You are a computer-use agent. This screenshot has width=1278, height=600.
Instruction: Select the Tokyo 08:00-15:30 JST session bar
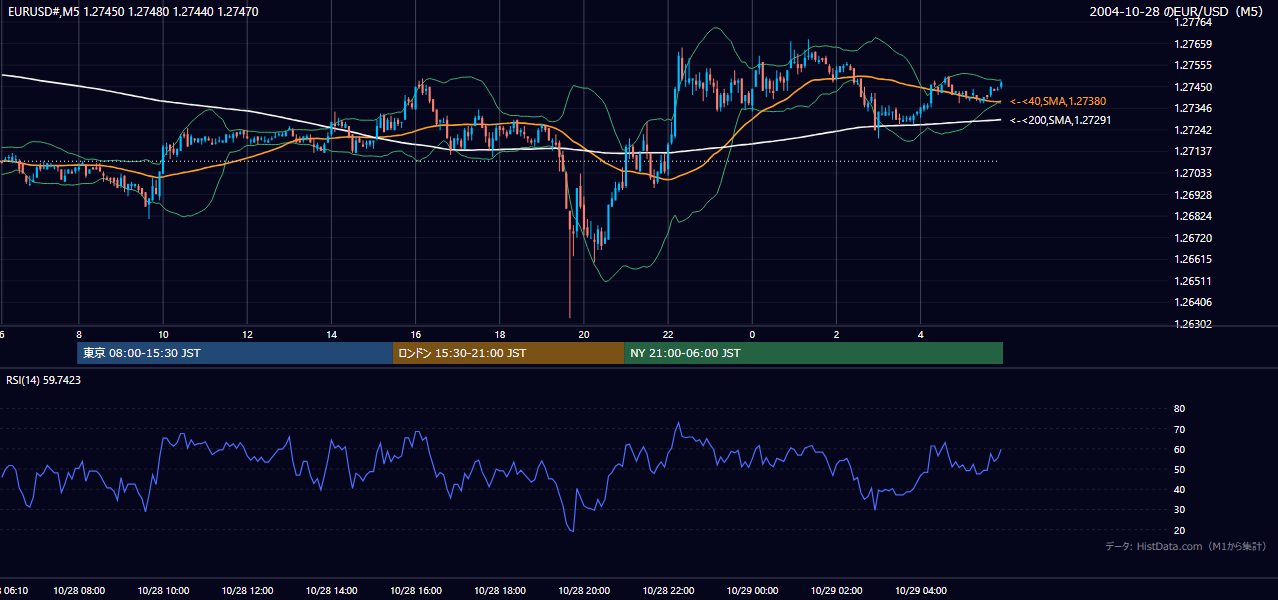point(235,353)
